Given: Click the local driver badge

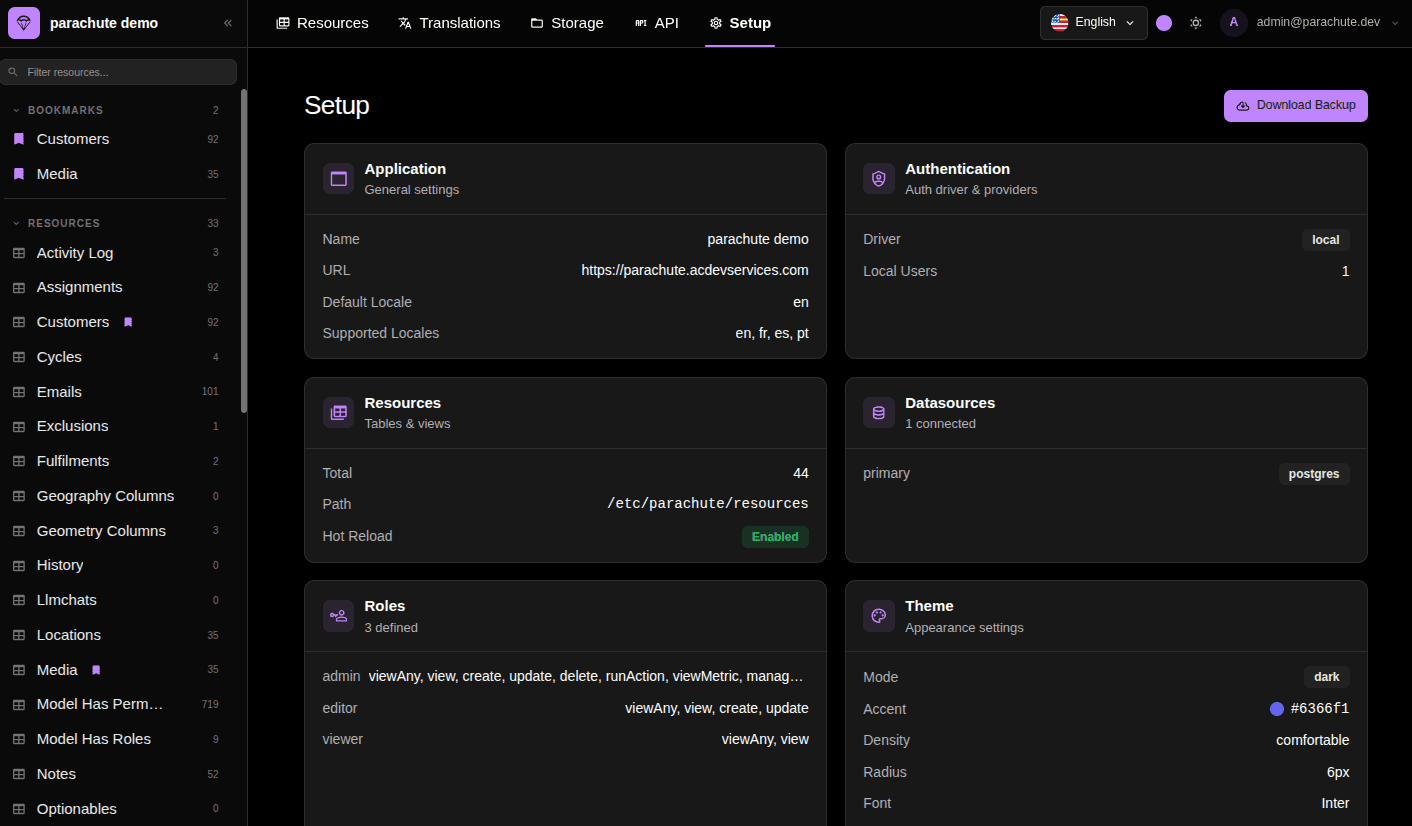Looking at the screenshot, I should point(1326,240).
